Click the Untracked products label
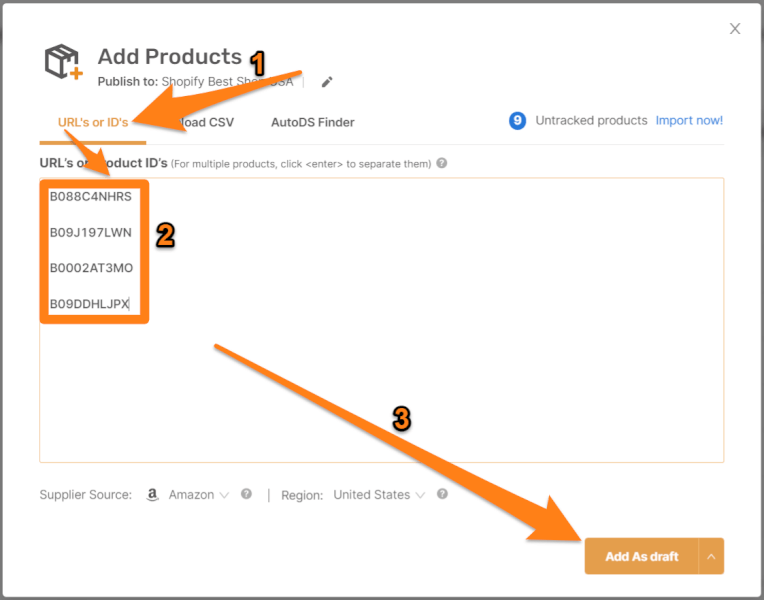 pyautogui.click(x=591, y=120)
